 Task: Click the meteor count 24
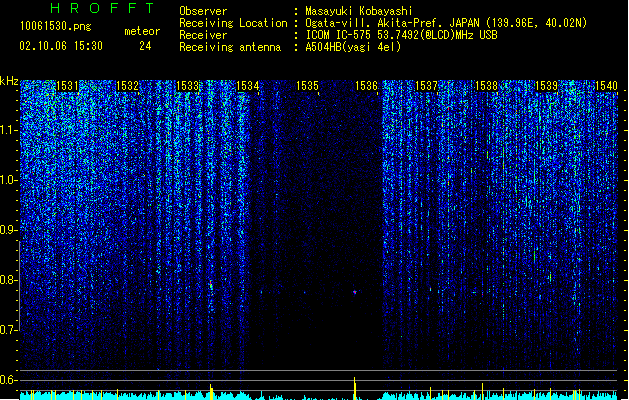point(145,46)
